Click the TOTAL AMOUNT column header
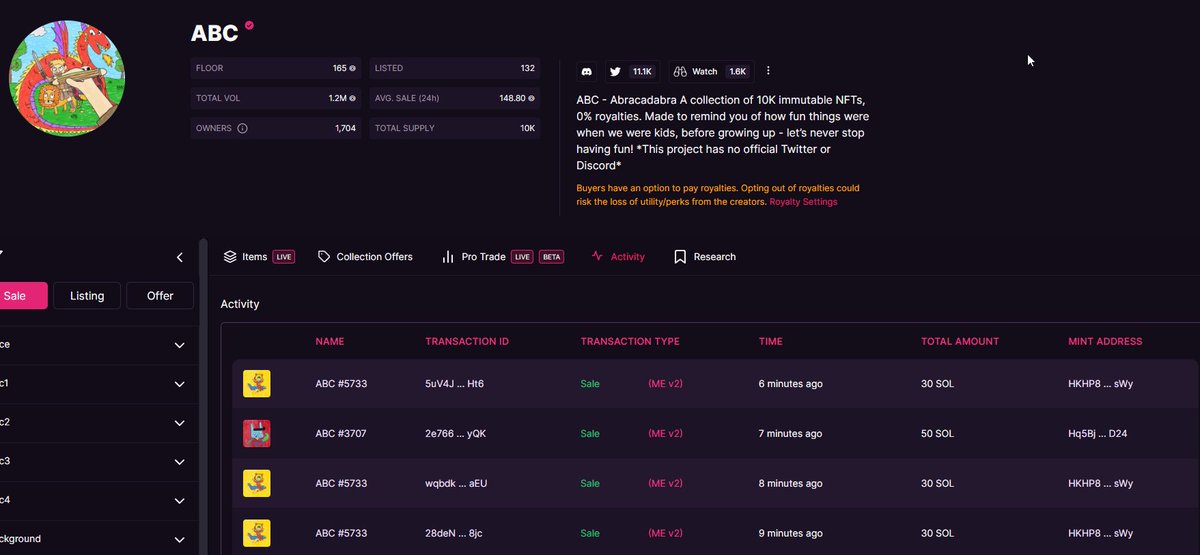The width and height of the screenshot is (1200, 555). coord(960,342)
